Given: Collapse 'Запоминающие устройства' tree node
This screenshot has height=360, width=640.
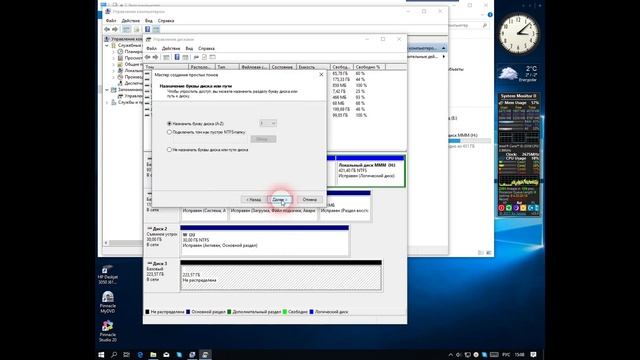Looking at the screenshot, I should pyautogui.click(x=107, y=90).
